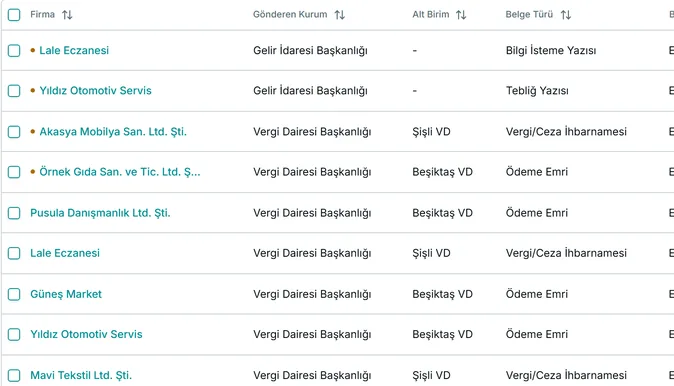
Task: Click the Gönderen Kurum header label
Action: (290, 15)
